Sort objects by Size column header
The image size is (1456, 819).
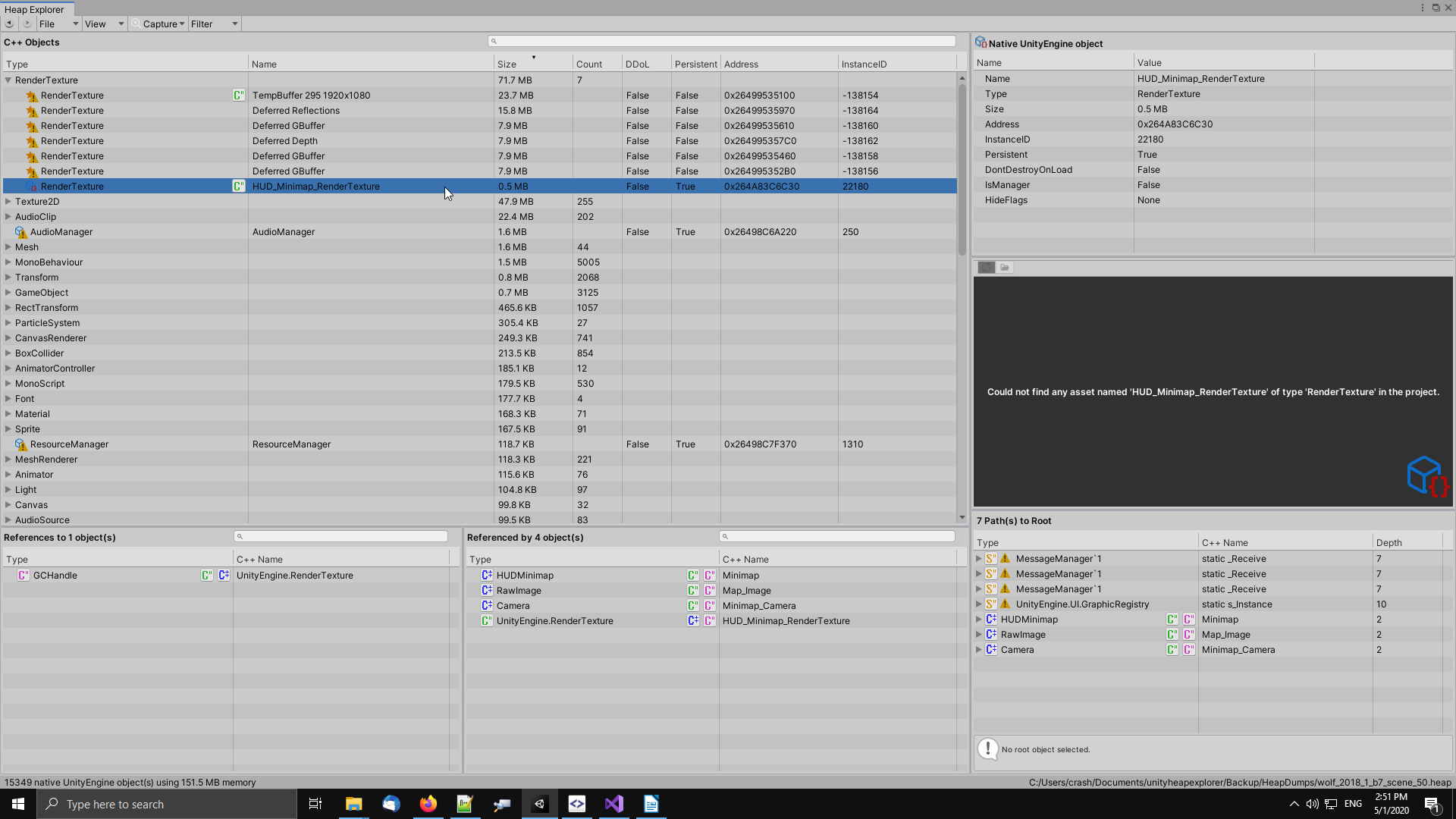point(507,64)
